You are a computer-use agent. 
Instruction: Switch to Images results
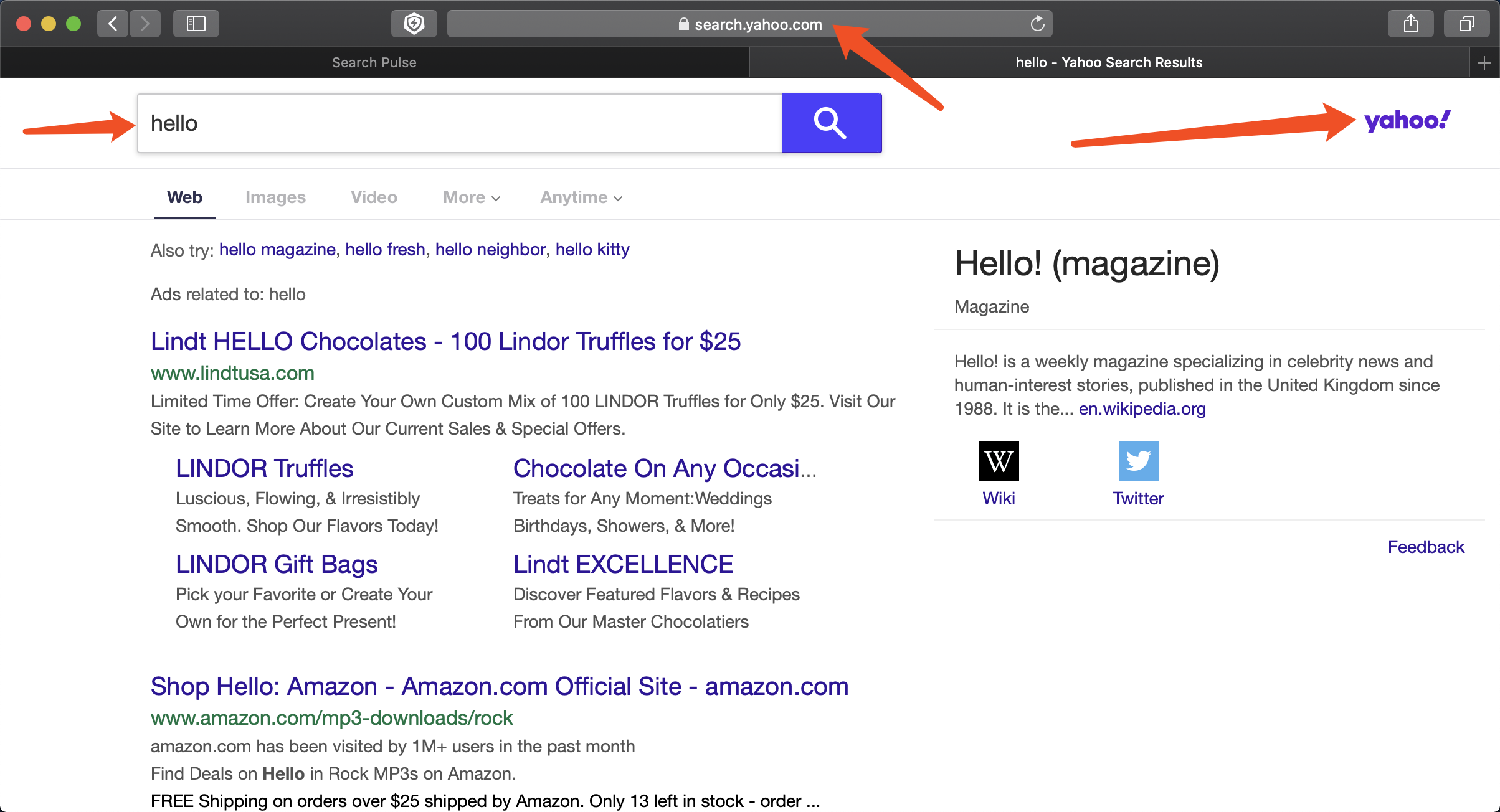click(275, 197)
